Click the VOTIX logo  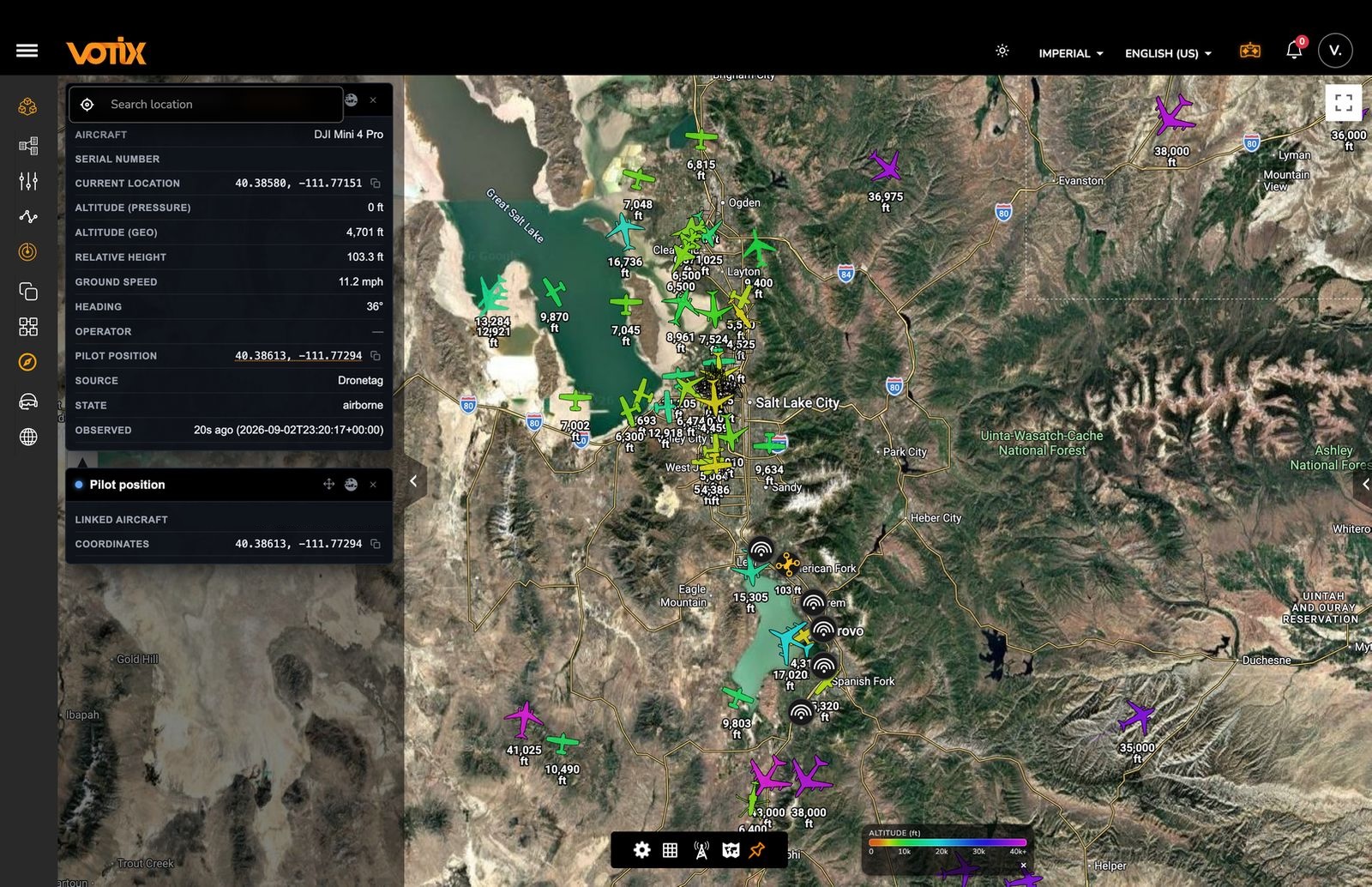click(106, 51)
